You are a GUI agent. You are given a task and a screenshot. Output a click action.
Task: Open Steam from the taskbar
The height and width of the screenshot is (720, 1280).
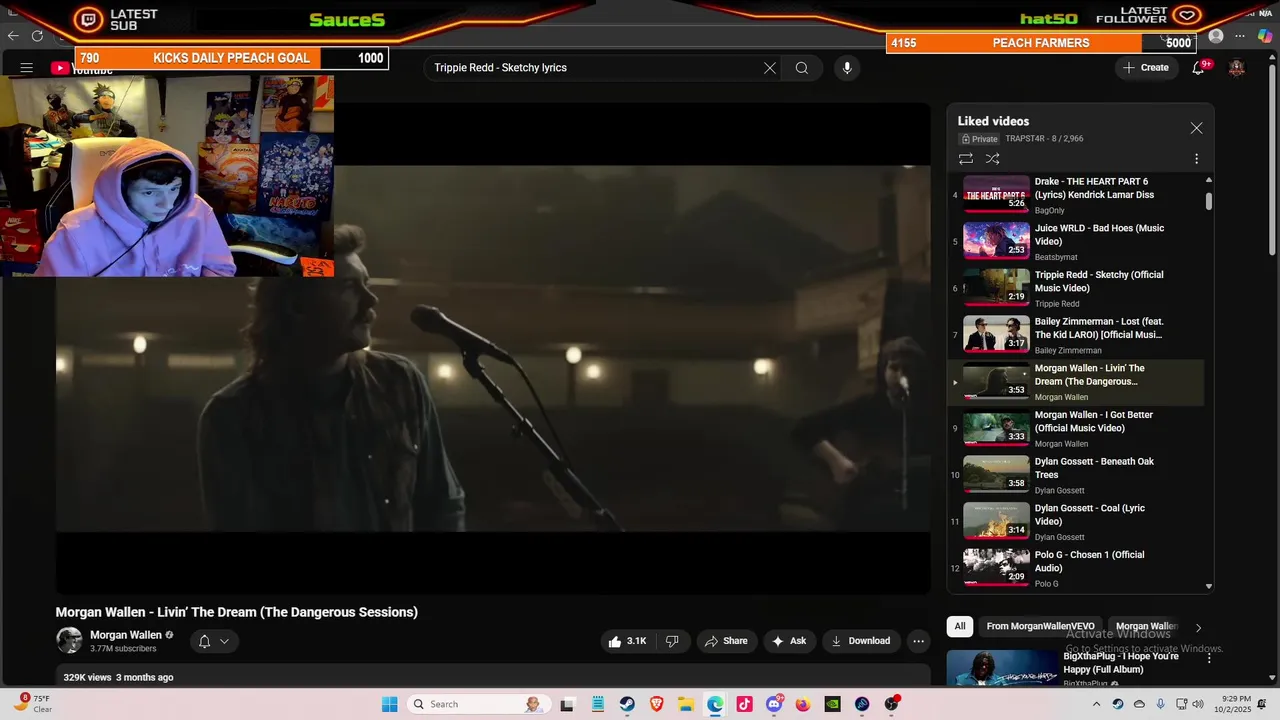pos(627,704)
